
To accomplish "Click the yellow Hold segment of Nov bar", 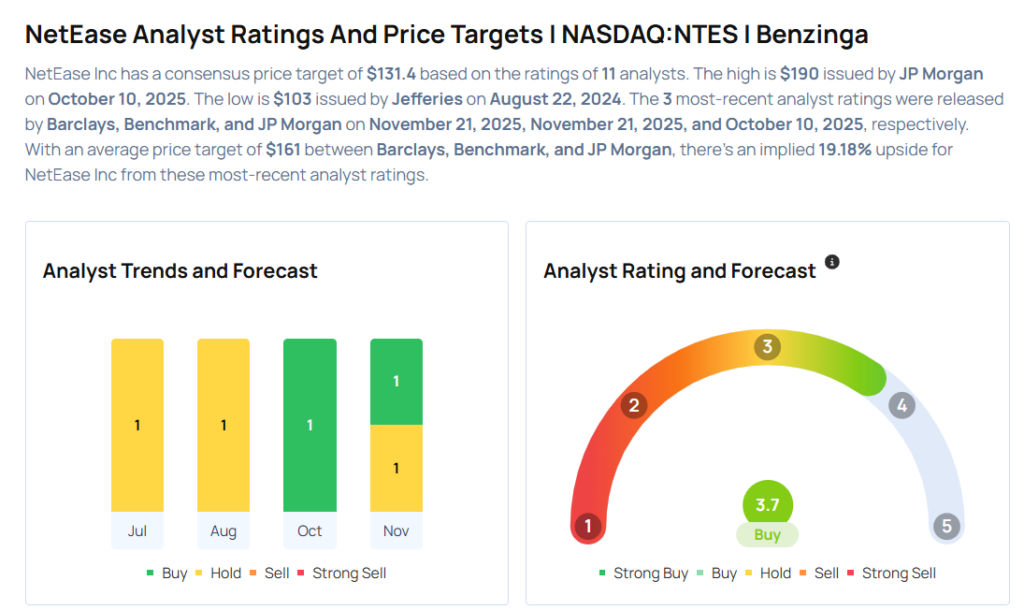I will click(x=396, y=468).
